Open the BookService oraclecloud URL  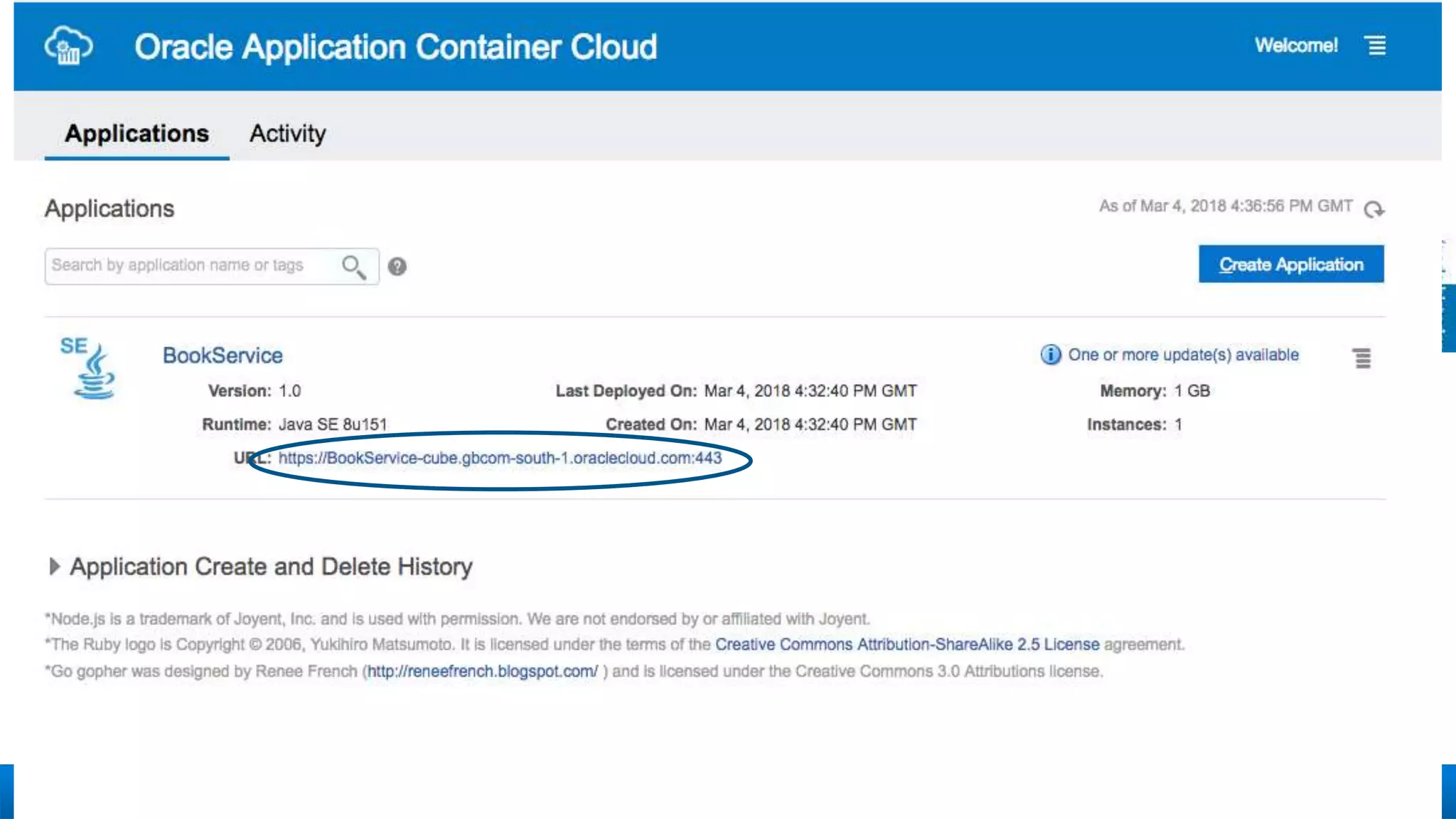pyautogui.click(x=499, y=458)
